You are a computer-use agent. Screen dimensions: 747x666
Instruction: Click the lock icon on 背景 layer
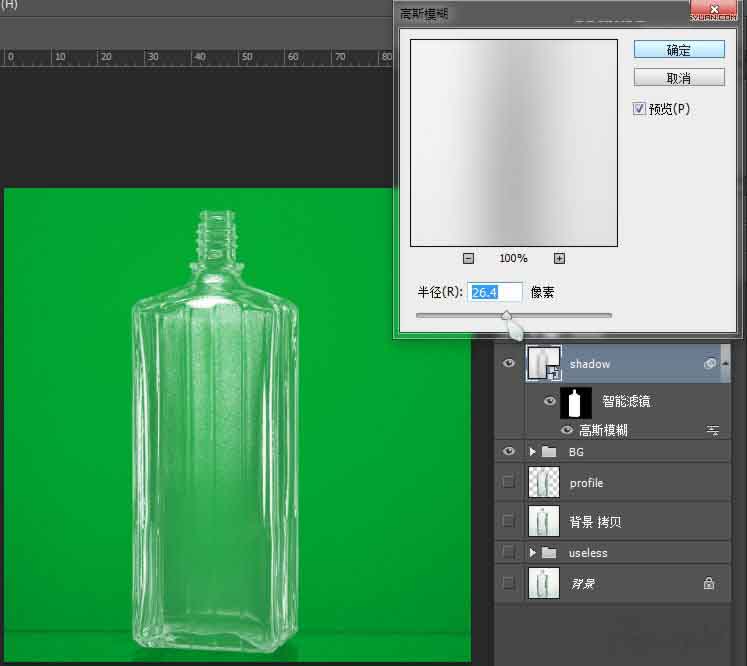click(x=709, y=583)
